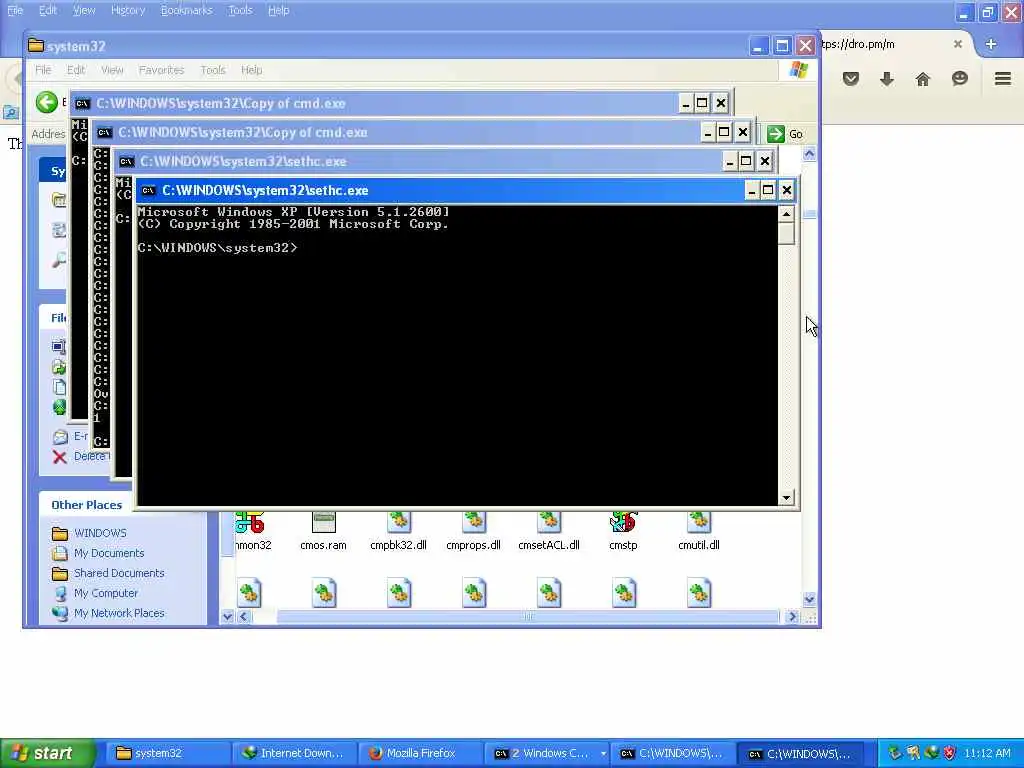The image size is (1024, 768).
Task: Open My Documents link
Action: pos(108,553)
